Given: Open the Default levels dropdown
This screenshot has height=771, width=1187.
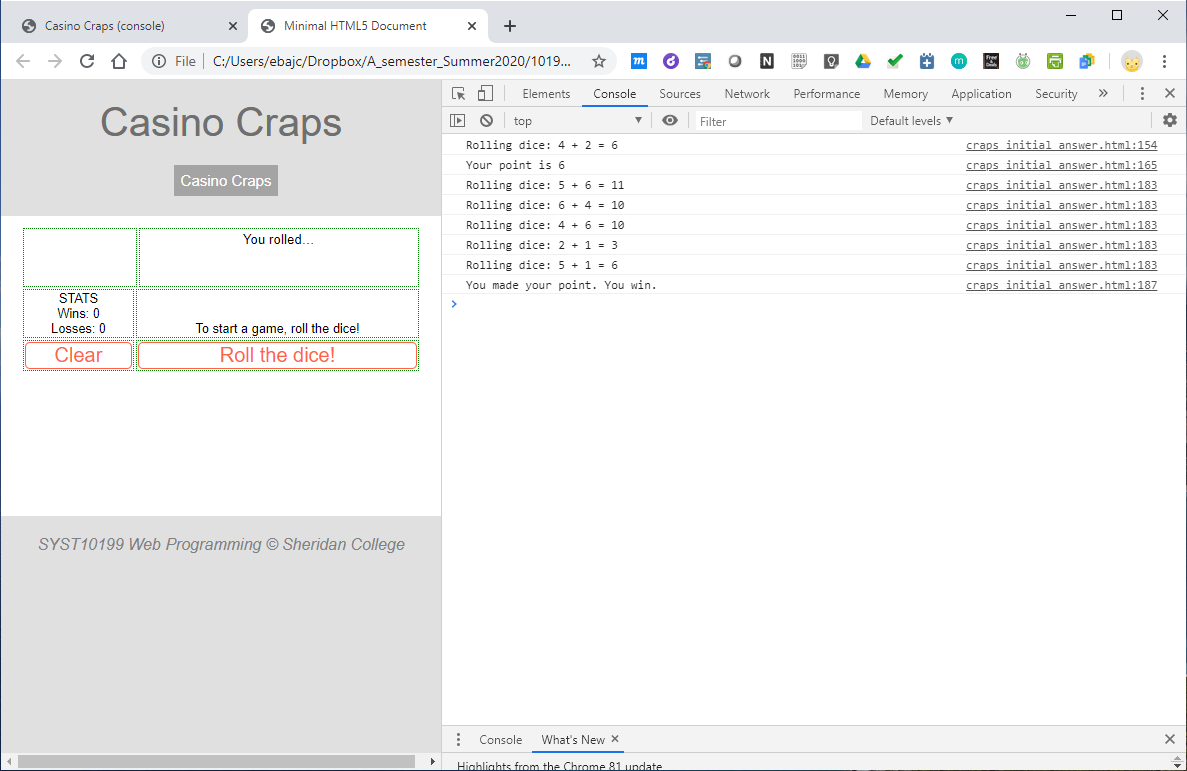Looking at the screenshot, I should coord(911,120).
